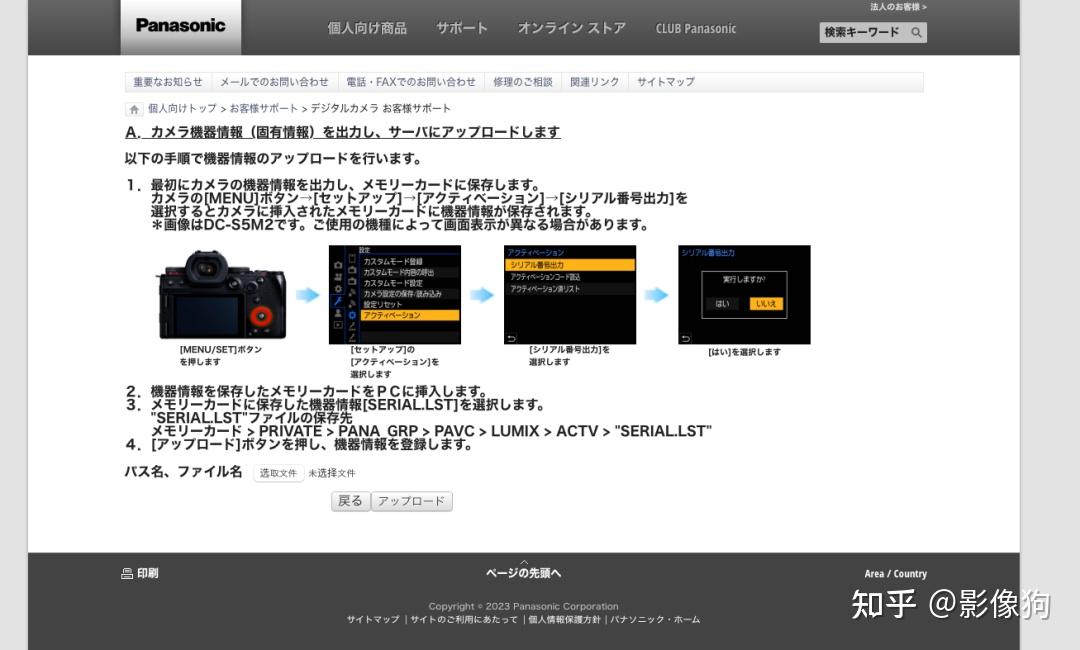Open the サポート menu
The image size is (1080, 650).
click(461, 28)
